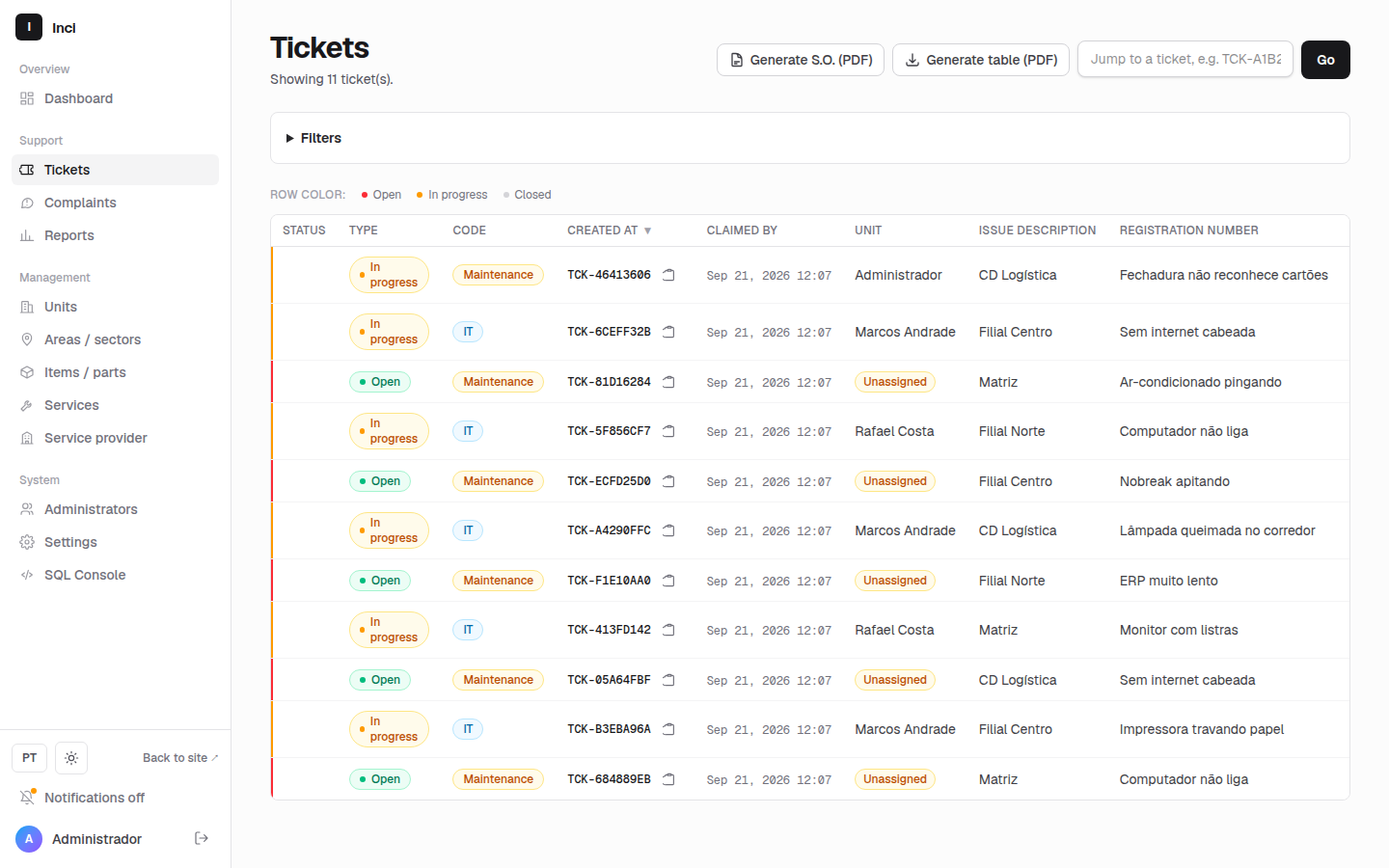
Task: Focus the Jump to a ticket field
Action: (1185, 59)
